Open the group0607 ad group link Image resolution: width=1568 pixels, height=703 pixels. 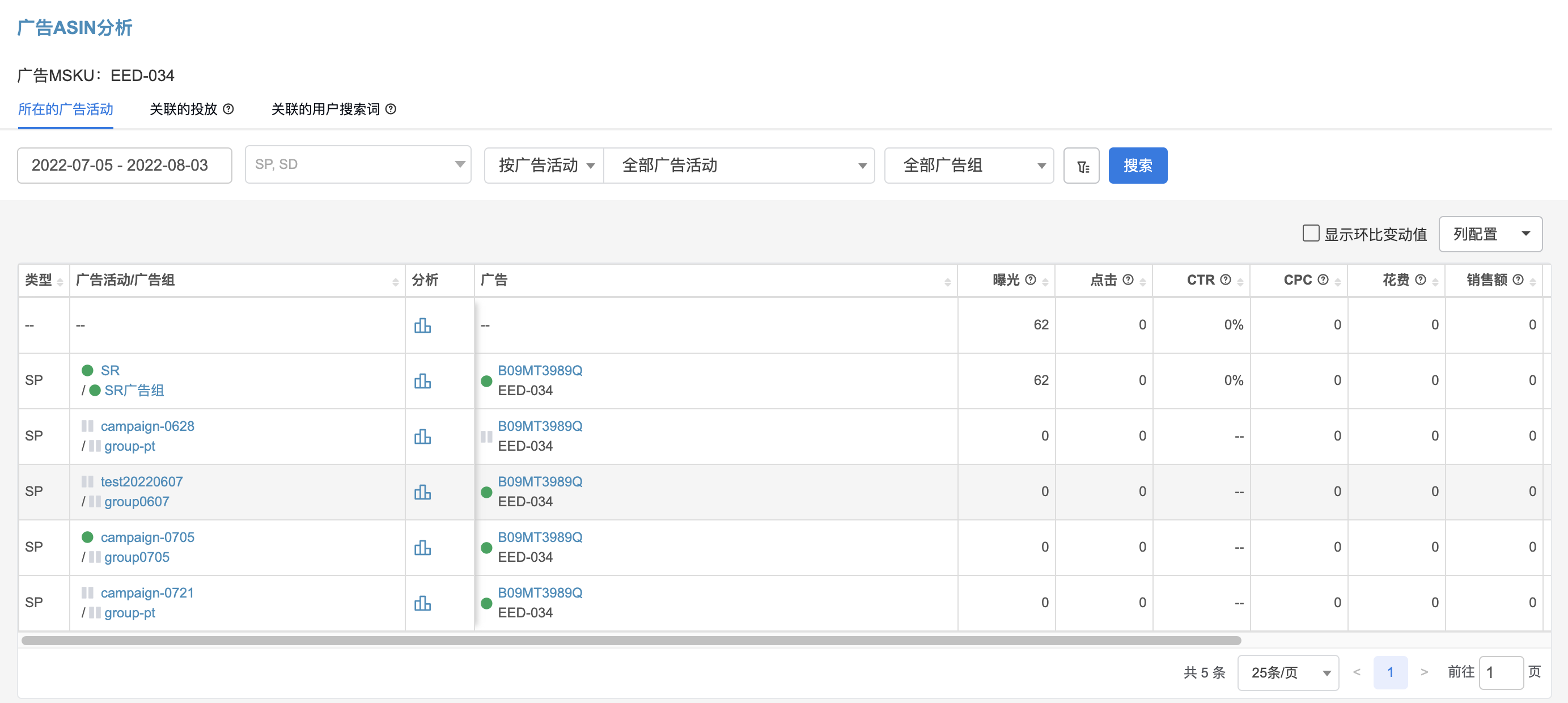(137, 502)
